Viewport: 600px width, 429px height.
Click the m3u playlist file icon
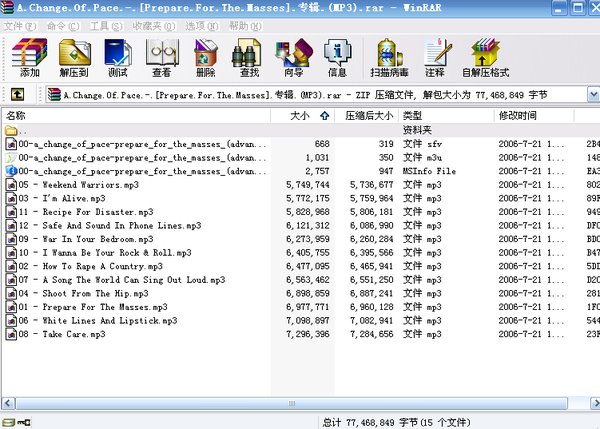point(11,158)
